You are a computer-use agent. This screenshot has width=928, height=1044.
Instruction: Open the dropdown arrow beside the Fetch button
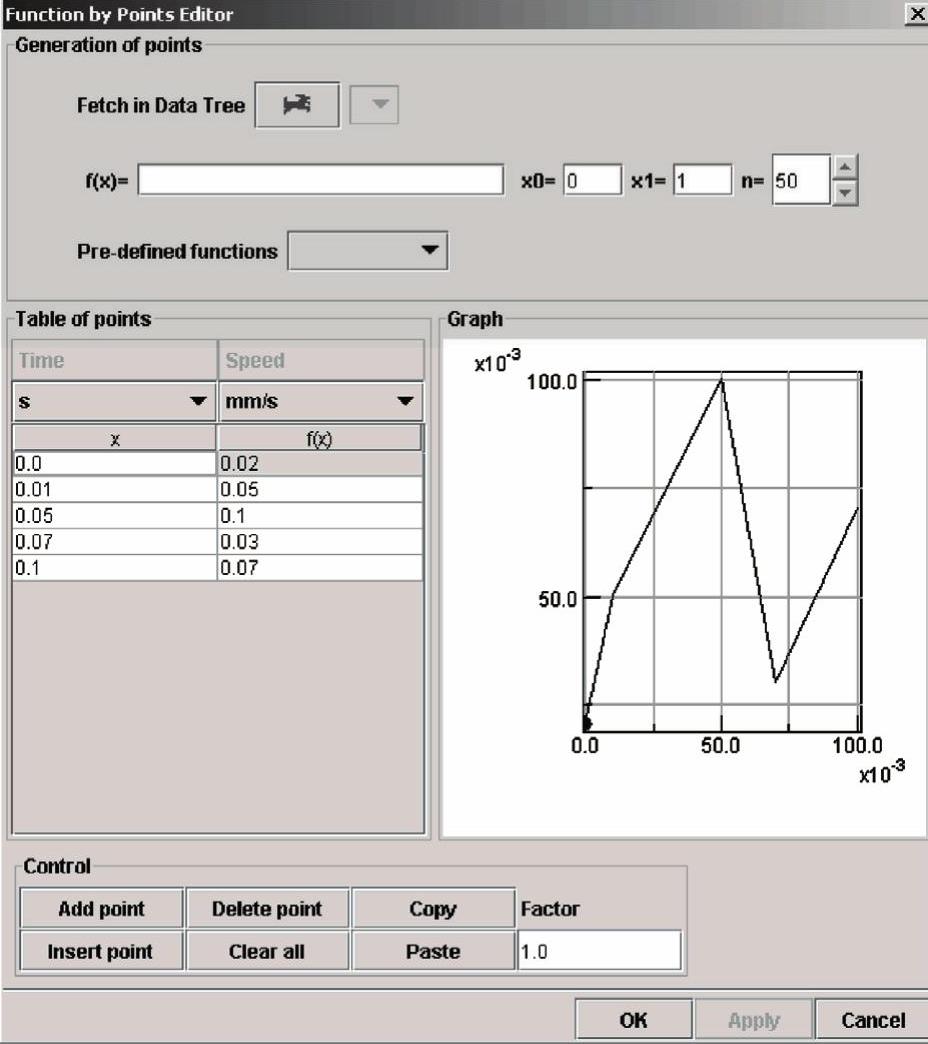click(x=375, y=105)
